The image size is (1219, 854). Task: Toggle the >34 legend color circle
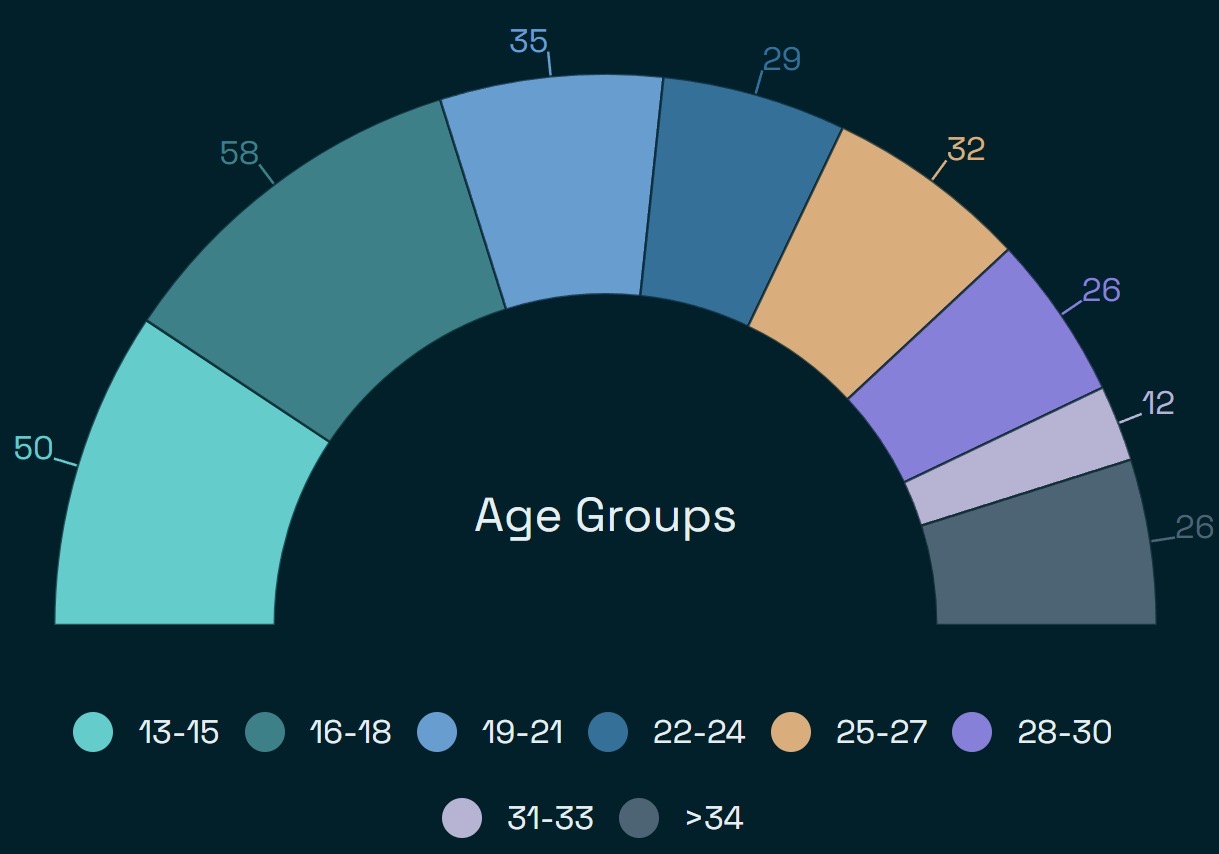pos(639,818)
